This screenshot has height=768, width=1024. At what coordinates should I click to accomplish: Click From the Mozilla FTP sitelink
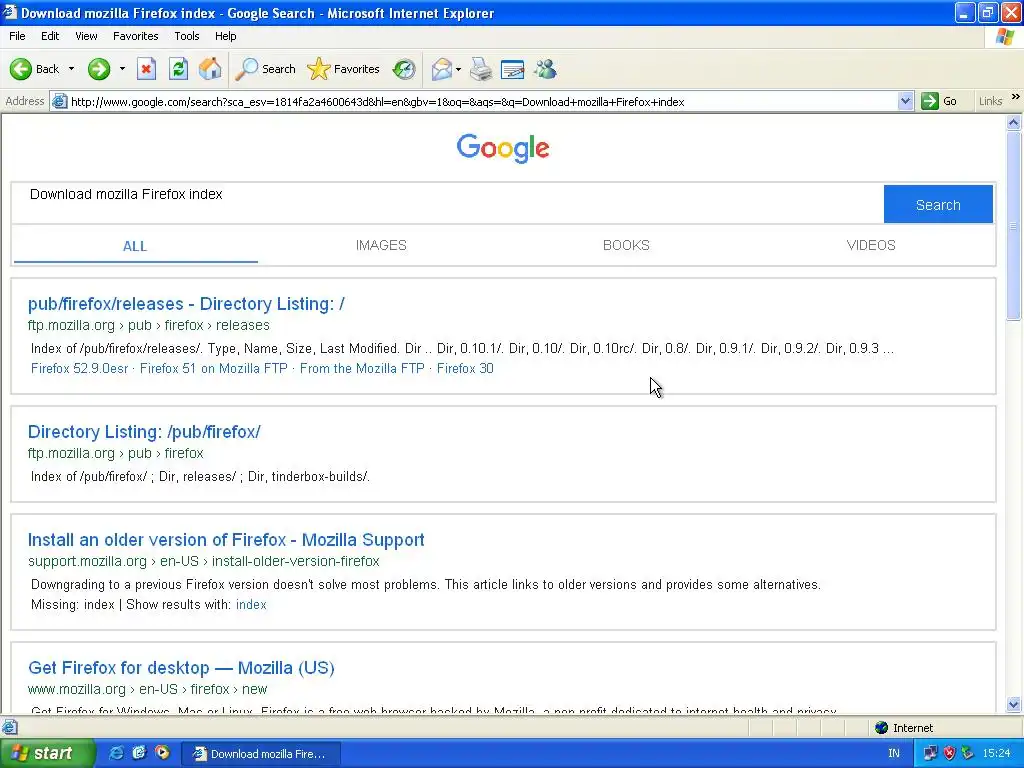click(x=362, y=368)
